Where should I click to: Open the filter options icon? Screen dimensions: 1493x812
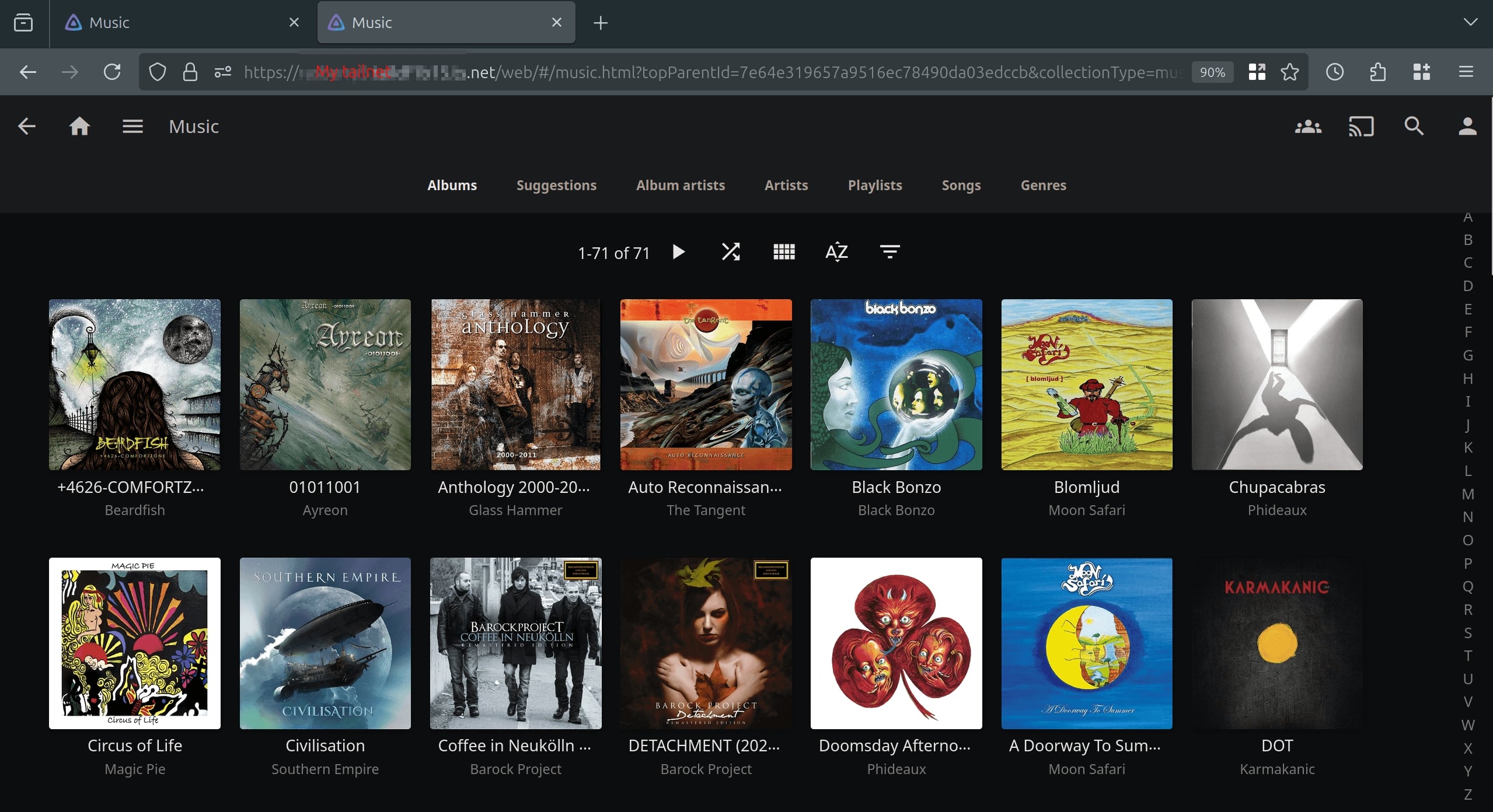pos(889,252)
